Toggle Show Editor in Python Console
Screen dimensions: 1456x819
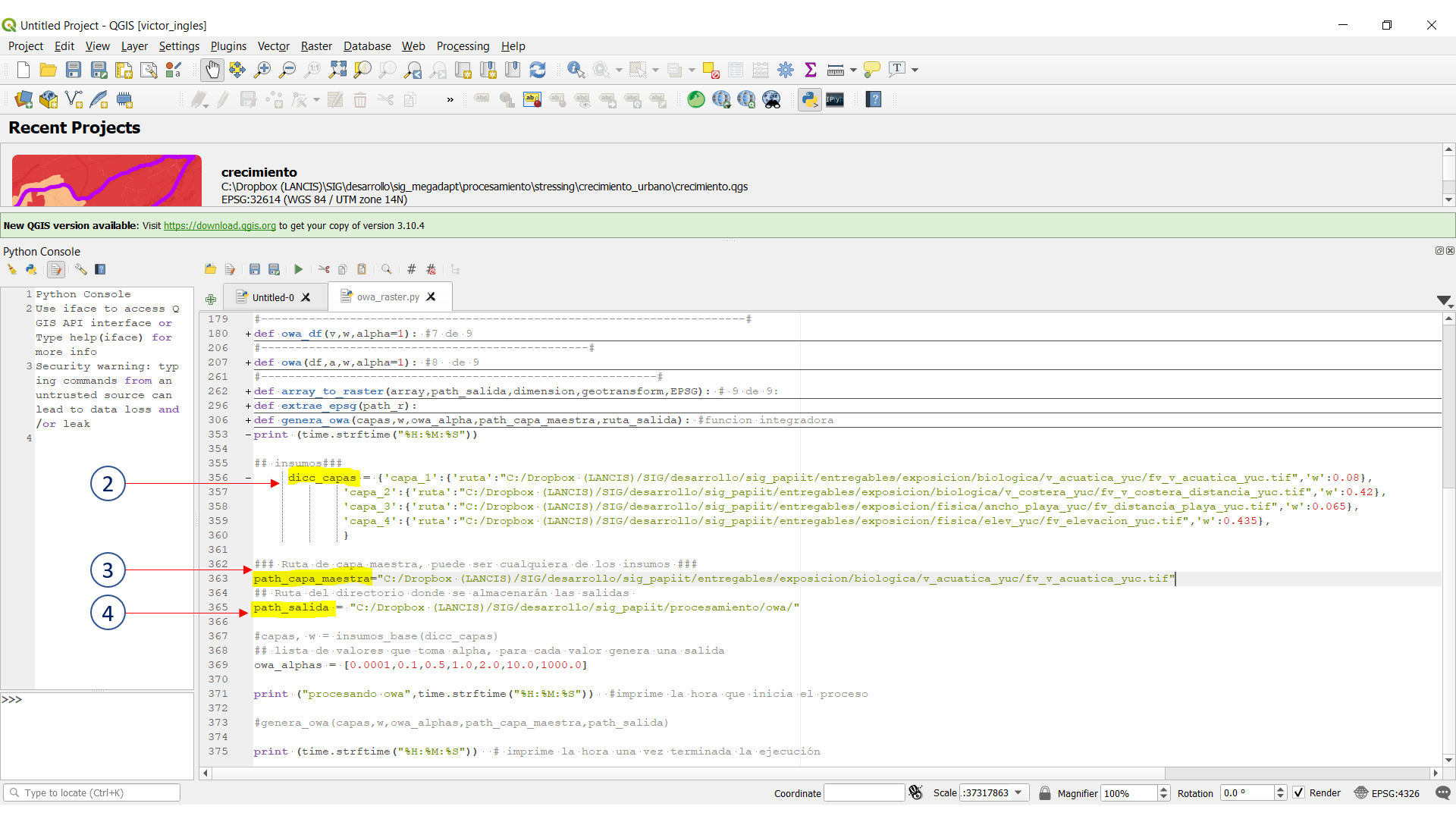56,269
